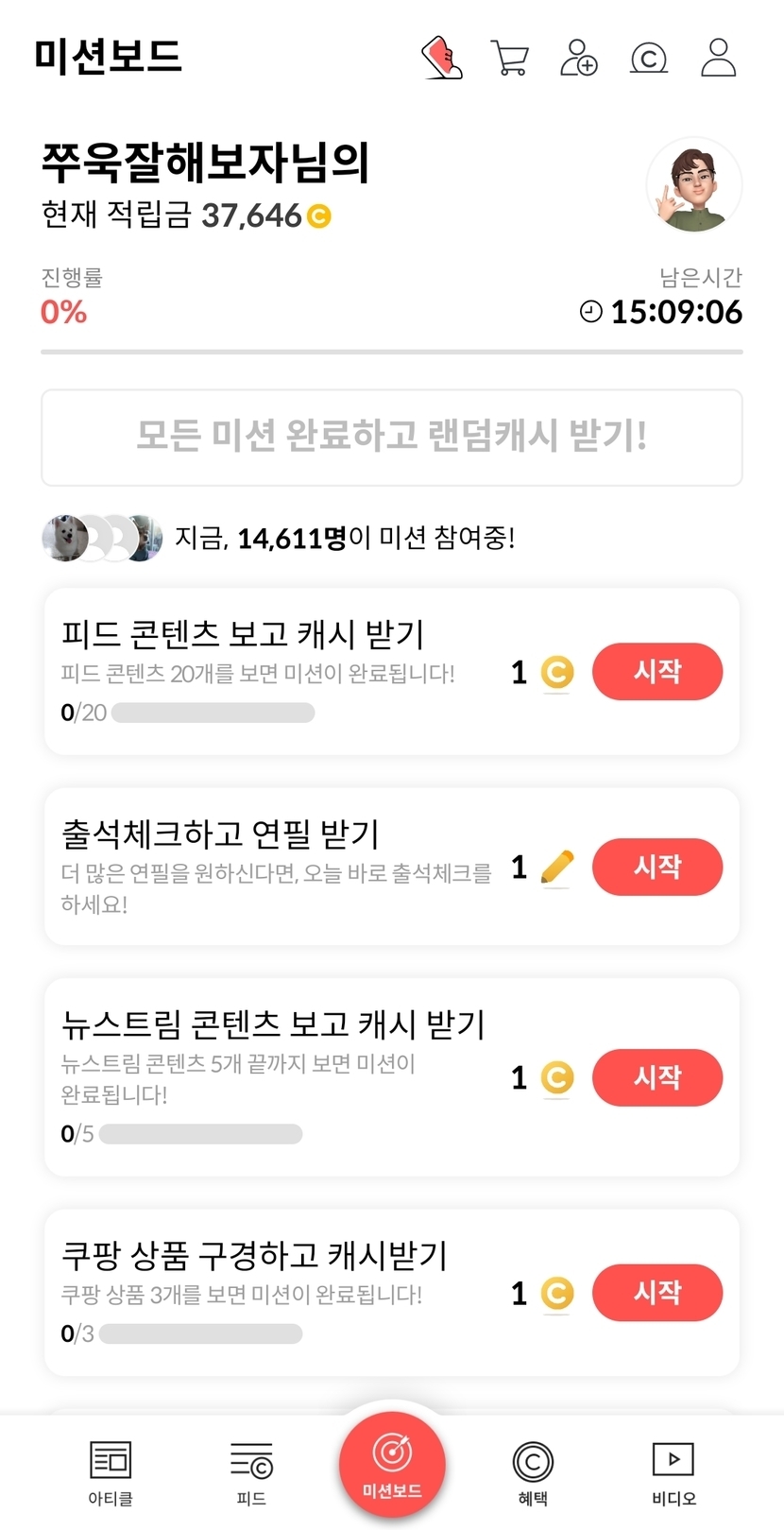The height and width of the screenshot is (1530, 784).
Task: Open the shopping cart icon
Action: pyautogui.click(x=510, y=58)
